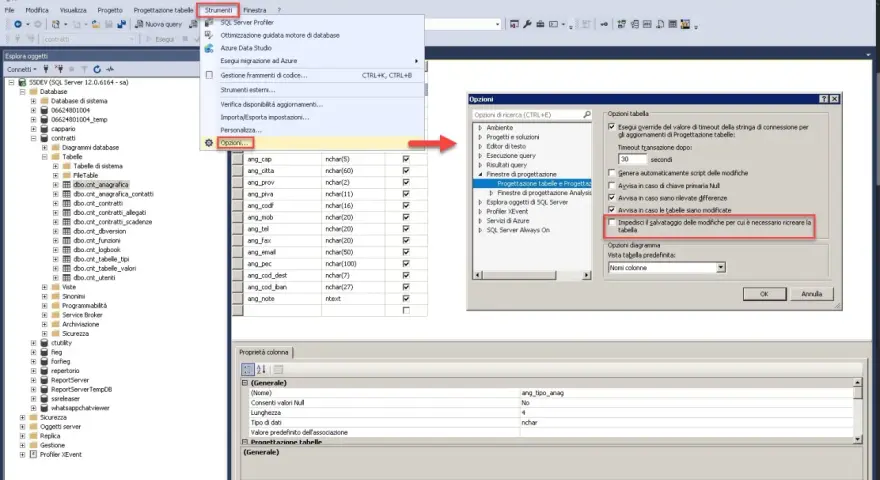Expand Servizi di Azure in Opzioni tree
Screen dimensions: 880x480
tap(480, 221)
